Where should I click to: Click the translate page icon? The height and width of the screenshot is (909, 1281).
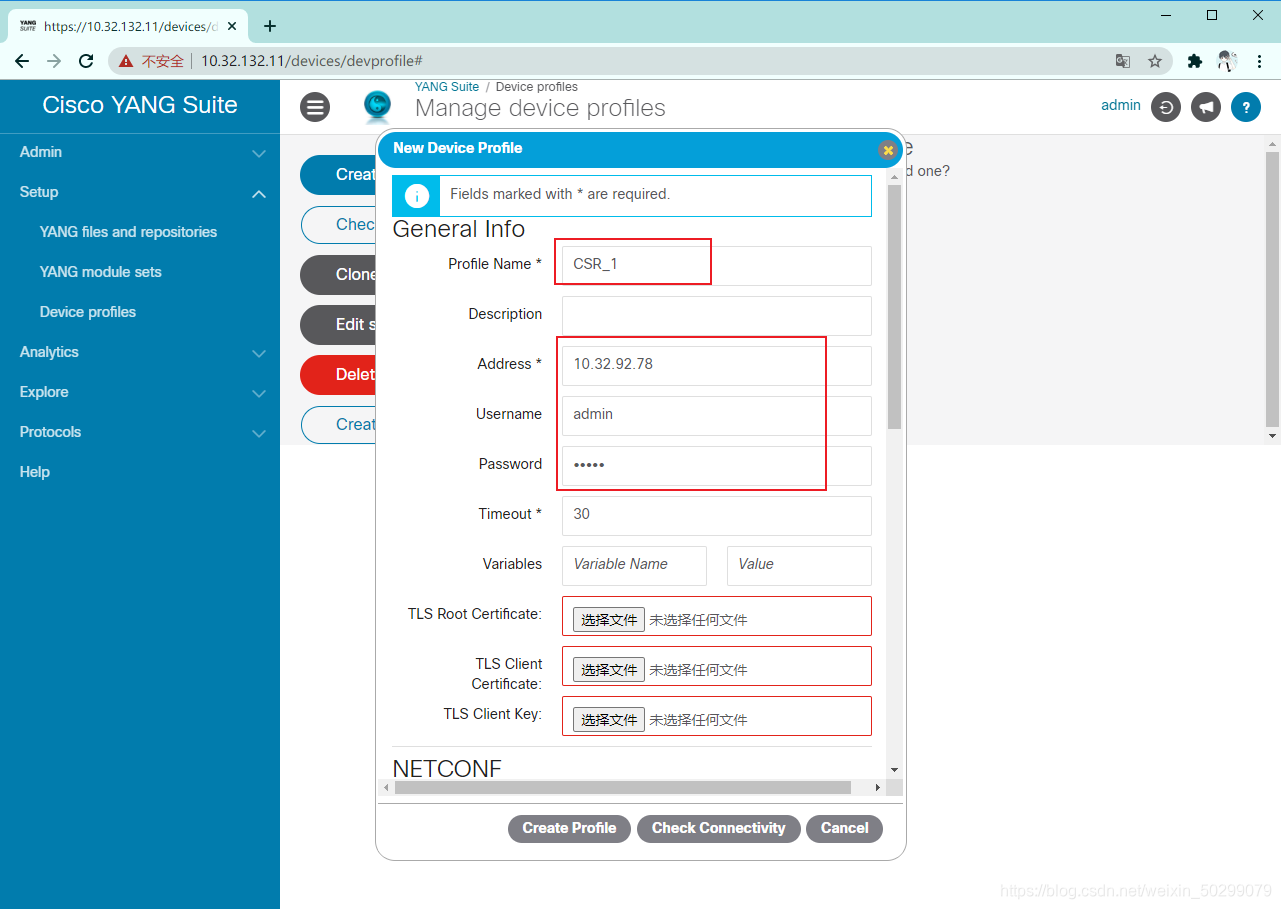coord(1123,61)
